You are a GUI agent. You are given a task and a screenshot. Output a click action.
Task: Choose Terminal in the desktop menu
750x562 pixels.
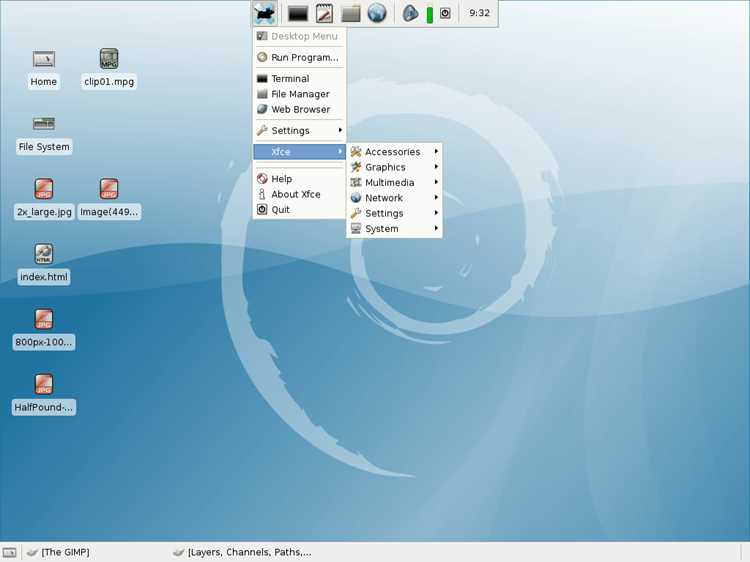[299, 78]
